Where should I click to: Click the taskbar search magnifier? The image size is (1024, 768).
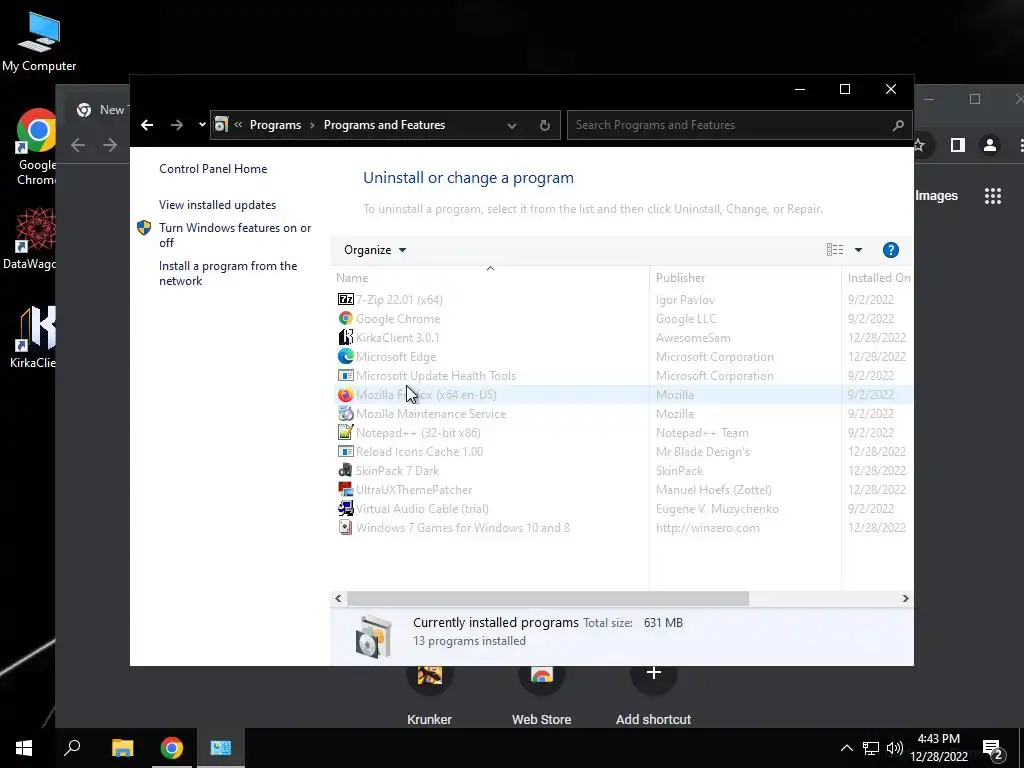click(72, 747)
